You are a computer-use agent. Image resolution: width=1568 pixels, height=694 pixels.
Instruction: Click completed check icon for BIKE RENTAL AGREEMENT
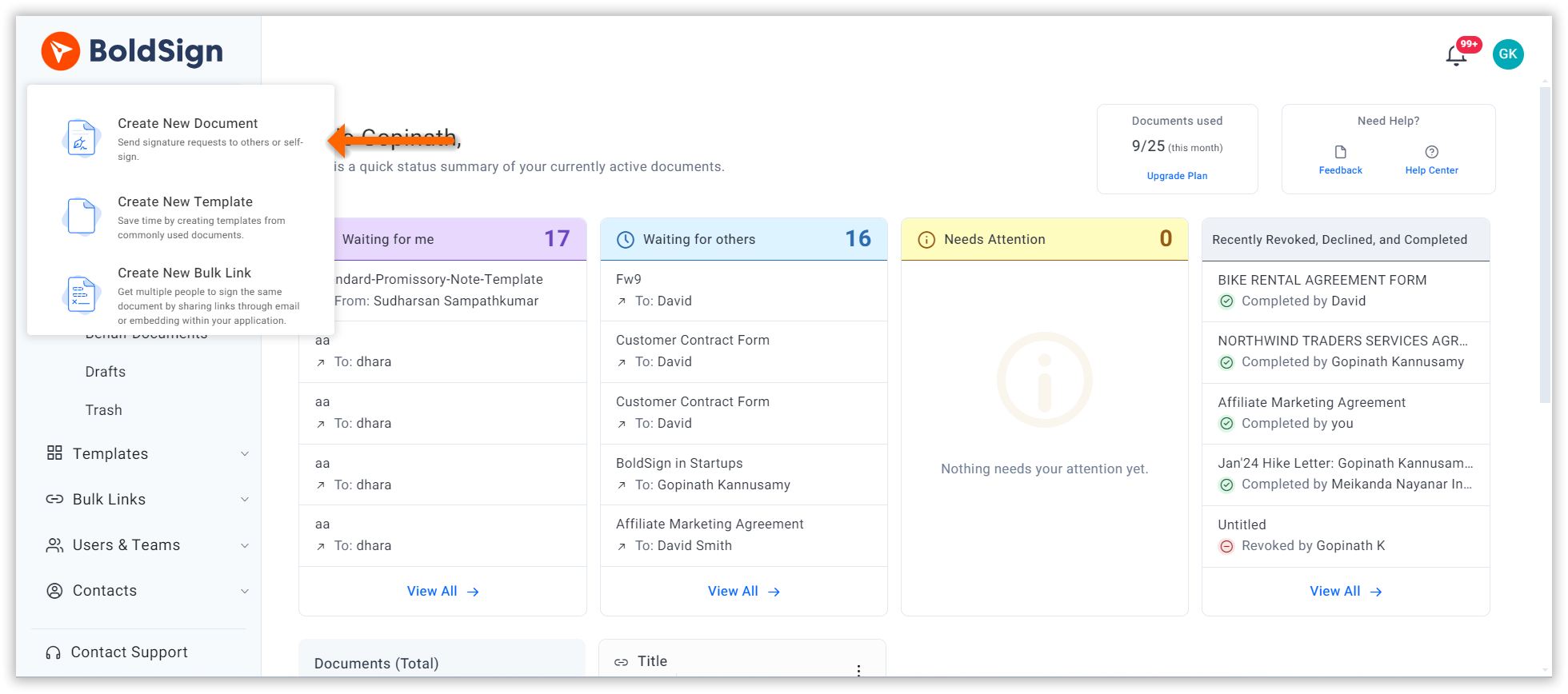[1226, 301]
